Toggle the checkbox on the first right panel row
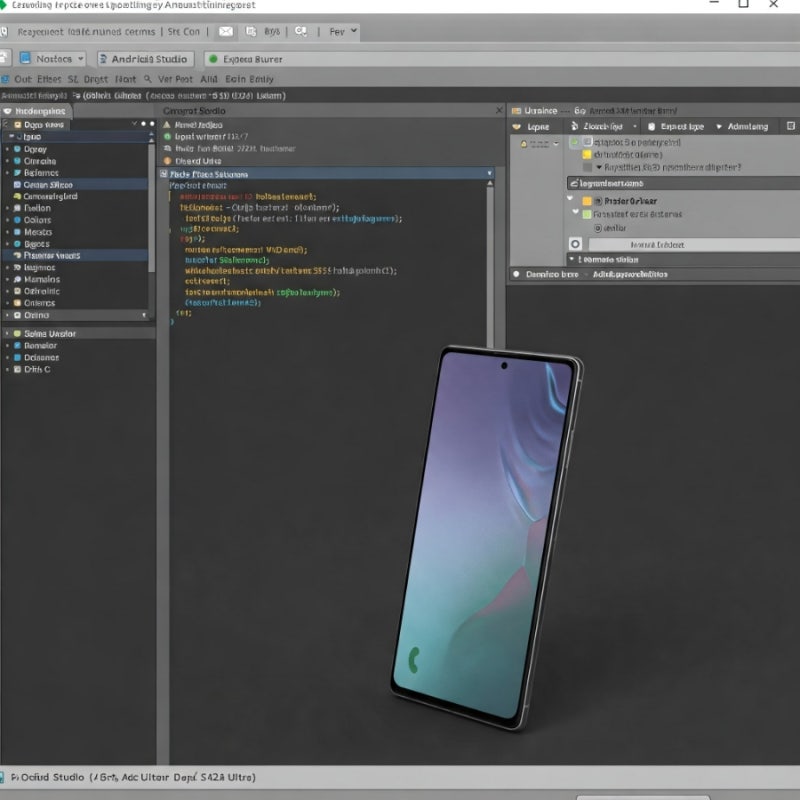800x800 pixels. (588, 141)
